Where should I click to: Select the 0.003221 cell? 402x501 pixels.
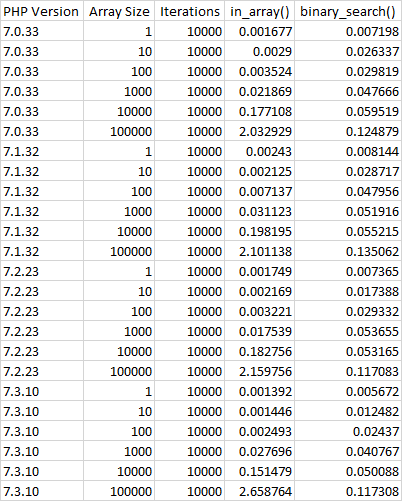click(x=260, y=311)
